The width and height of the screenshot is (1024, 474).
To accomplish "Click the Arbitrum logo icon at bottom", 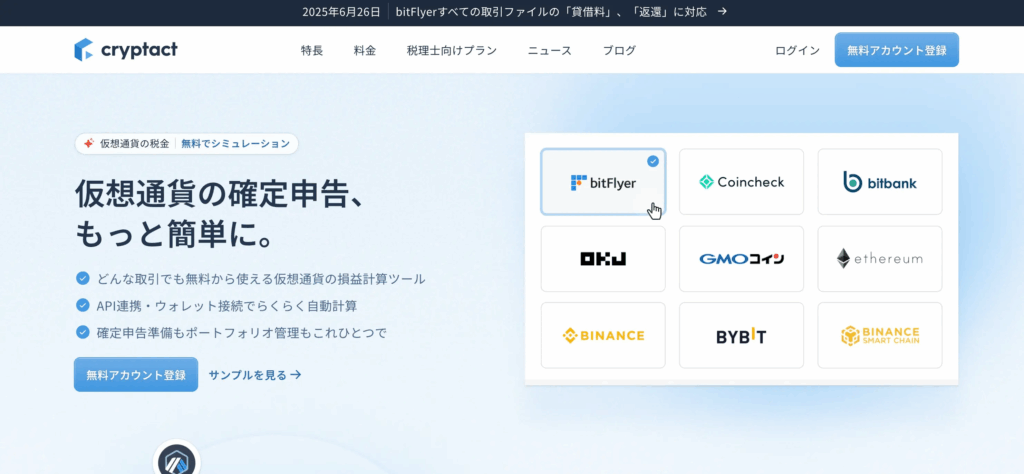I will click(x=176, y=460).
